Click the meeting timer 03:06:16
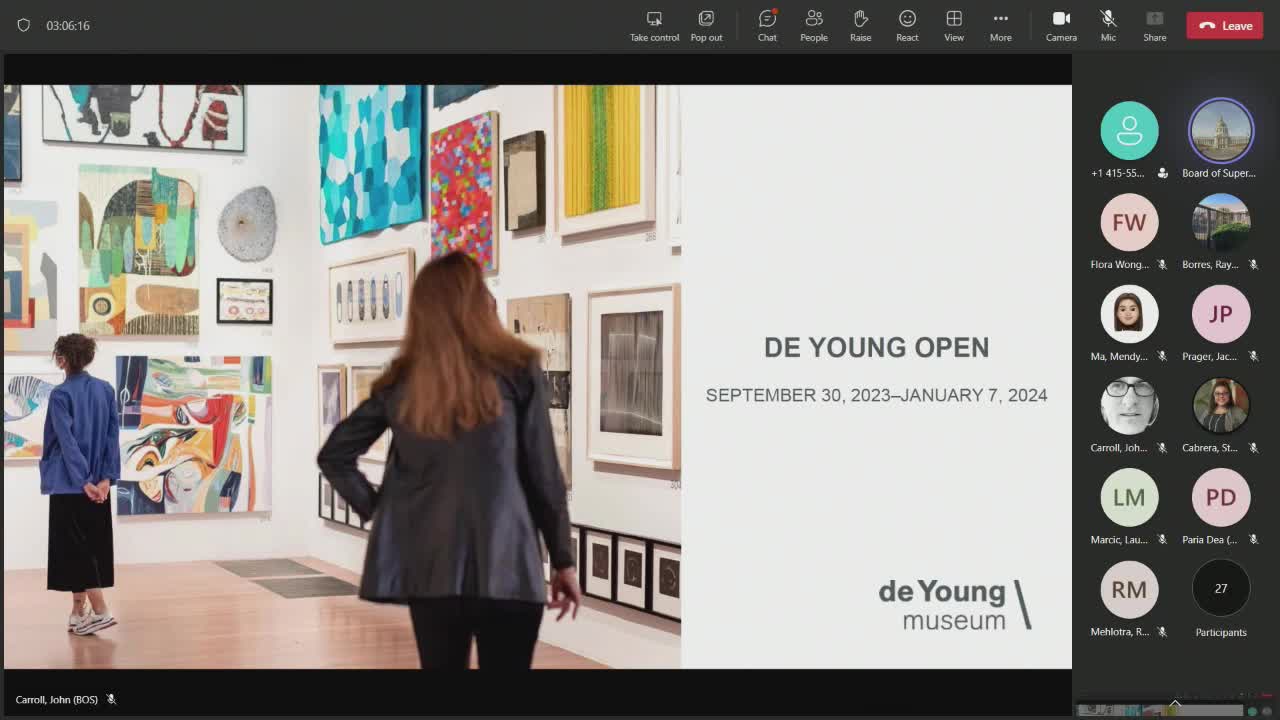Screen dimensions: 1280x720 coord(68,26)
